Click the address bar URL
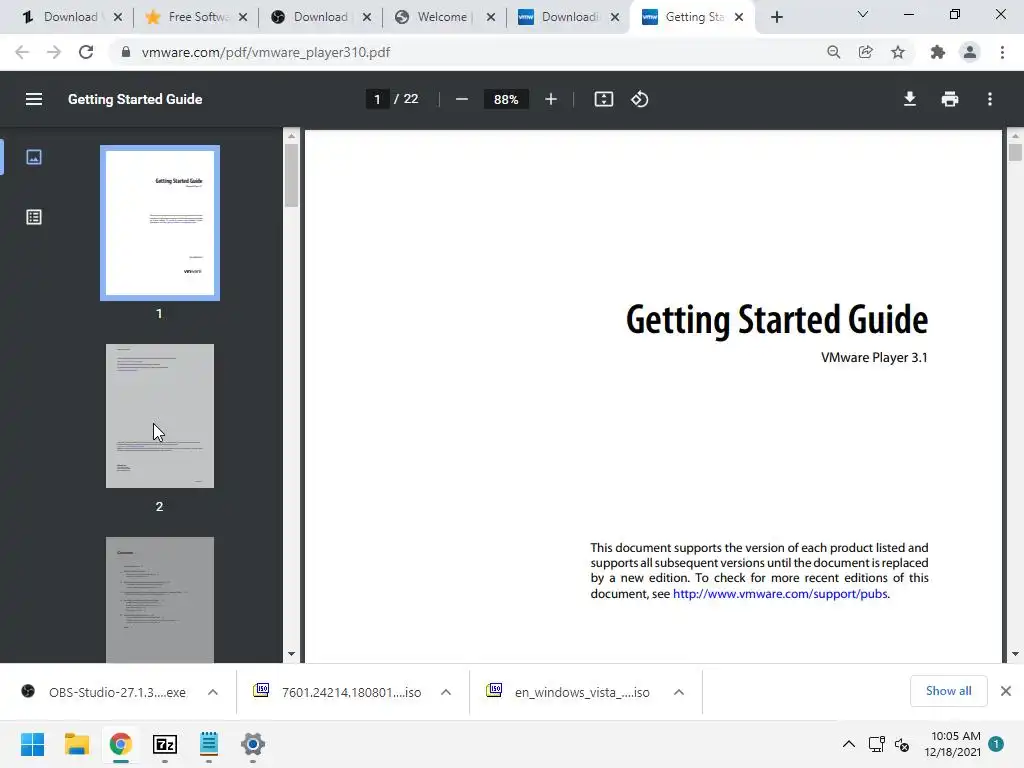Screen dimensions: 1024x768 pos(266,52)
